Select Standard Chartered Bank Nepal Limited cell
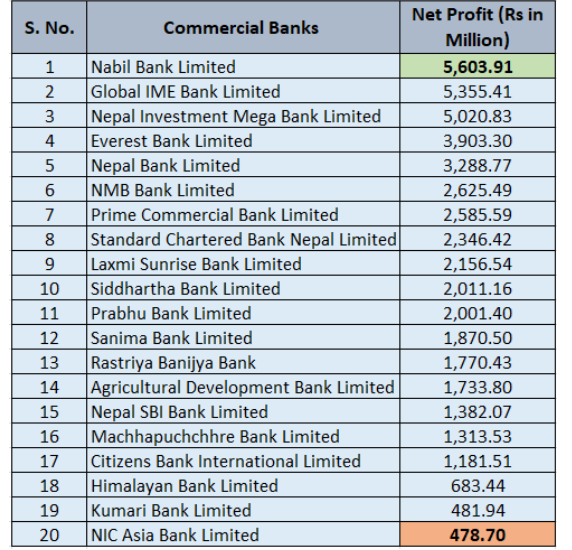The height and width of the screenshot is (550, 572). [x=243, y=239]
